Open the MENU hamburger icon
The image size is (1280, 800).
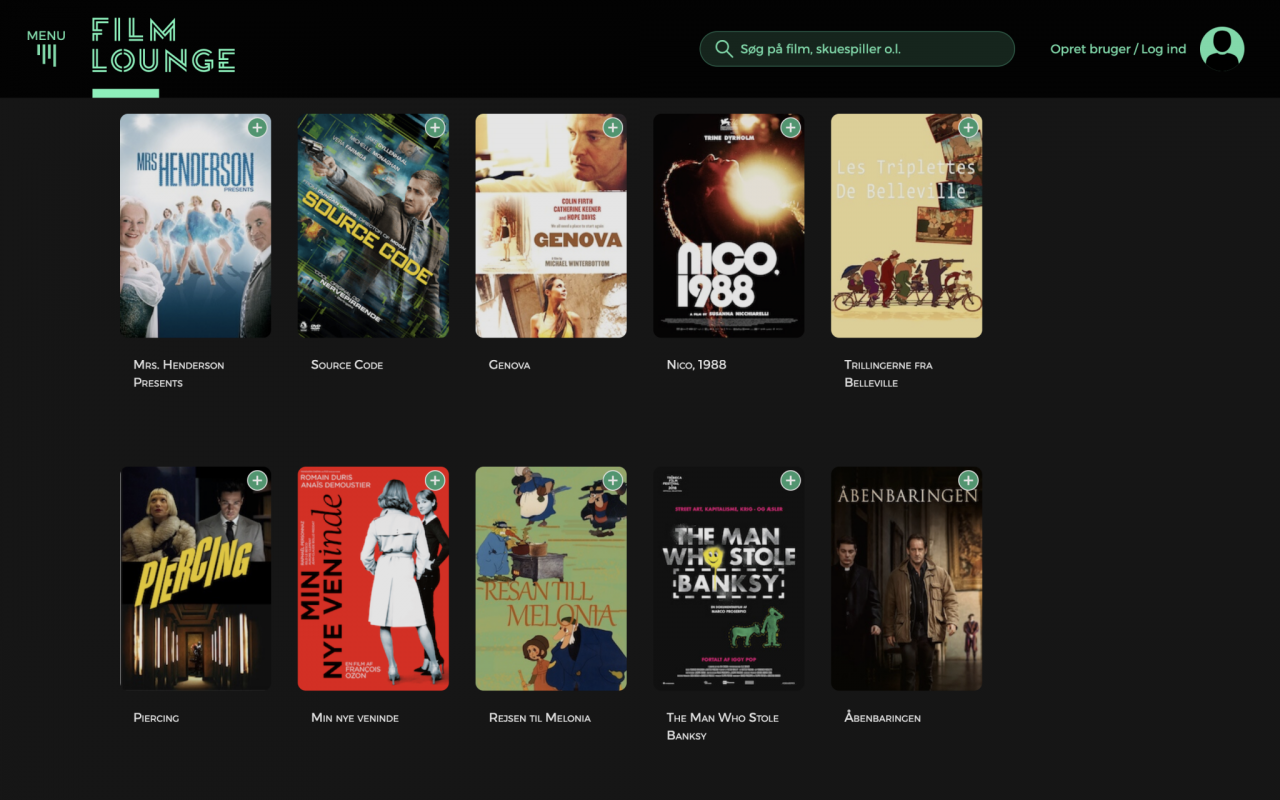point(46,48)
